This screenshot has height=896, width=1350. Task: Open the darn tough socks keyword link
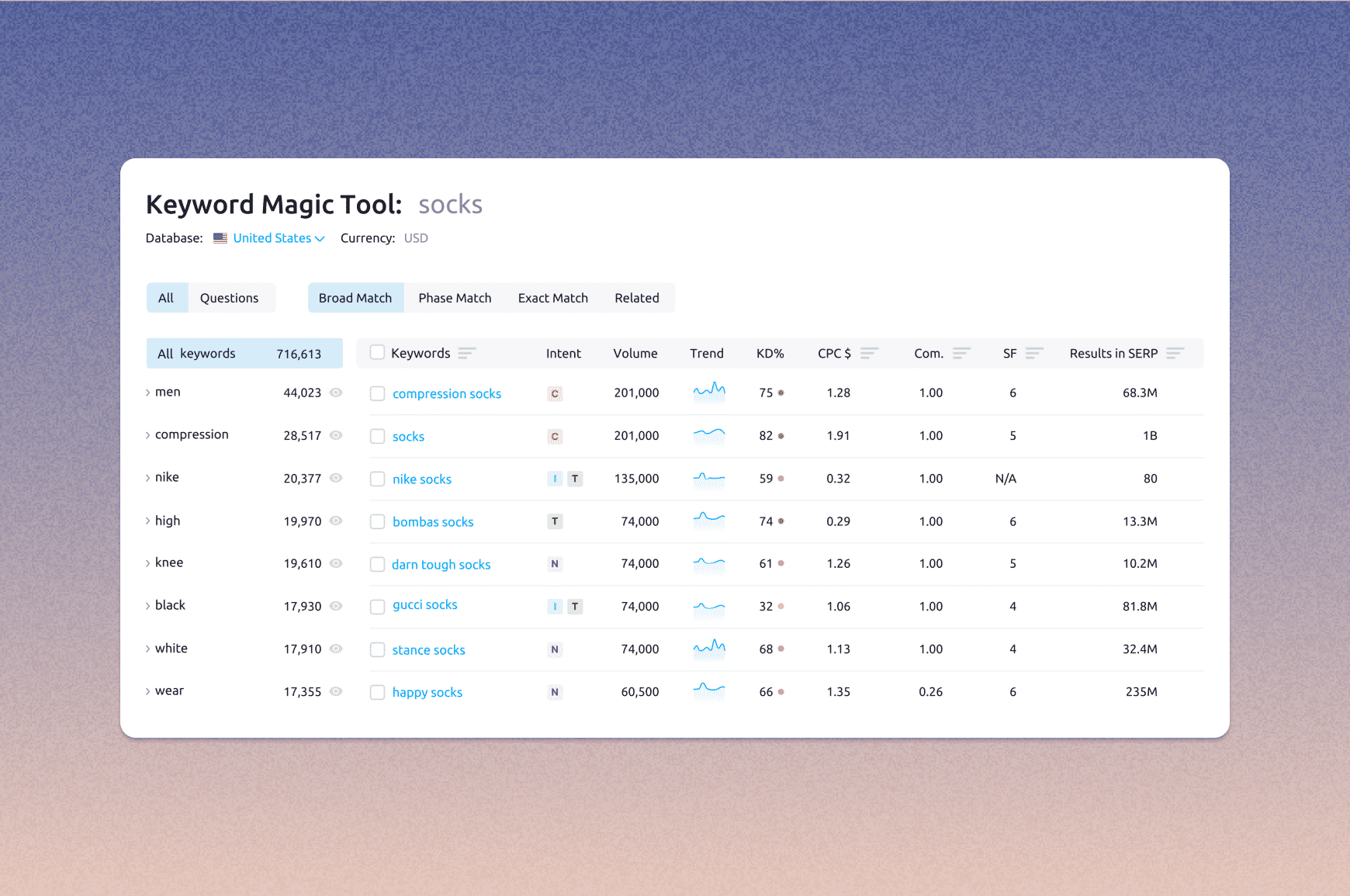click(441, 565)
